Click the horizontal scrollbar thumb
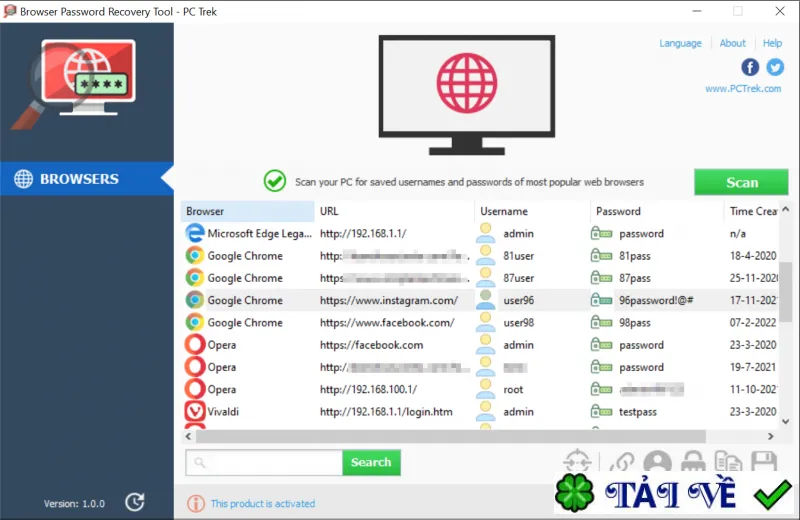Viewport: 800px width, 520px height. 451,436
